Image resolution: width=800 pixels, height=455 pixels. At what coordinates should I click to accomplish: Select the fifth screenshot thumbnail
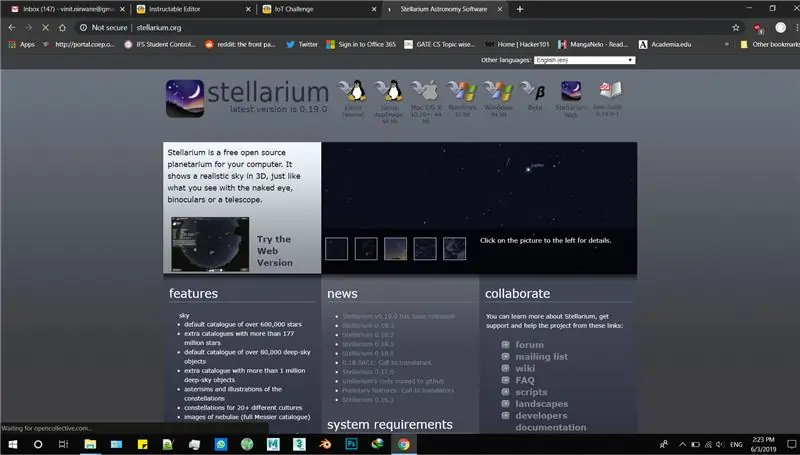click(454, 248)
